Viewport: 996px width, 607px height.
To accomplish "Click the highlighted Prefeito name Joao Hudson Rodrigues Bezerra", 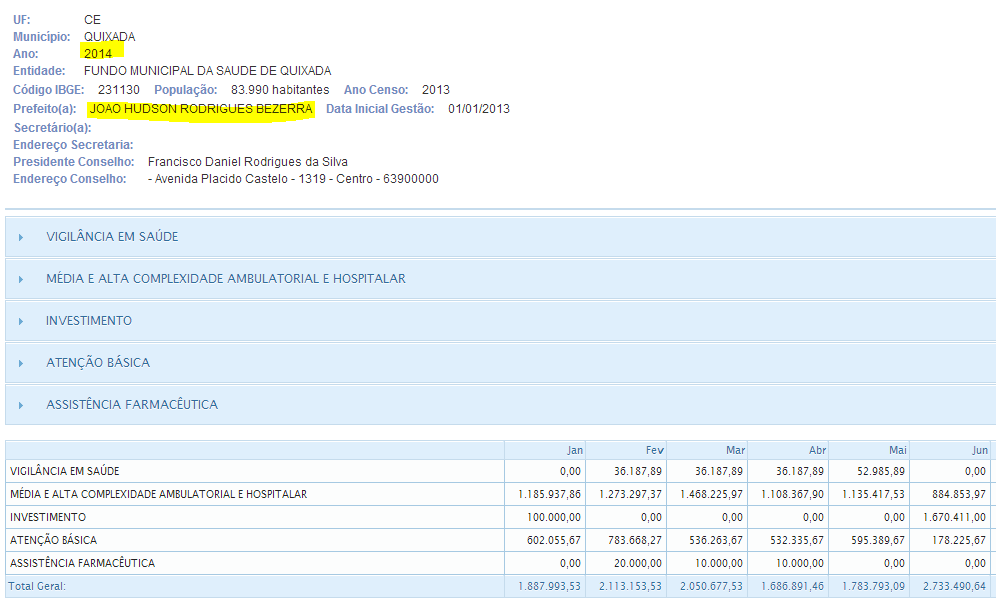I will pos(202,109).
